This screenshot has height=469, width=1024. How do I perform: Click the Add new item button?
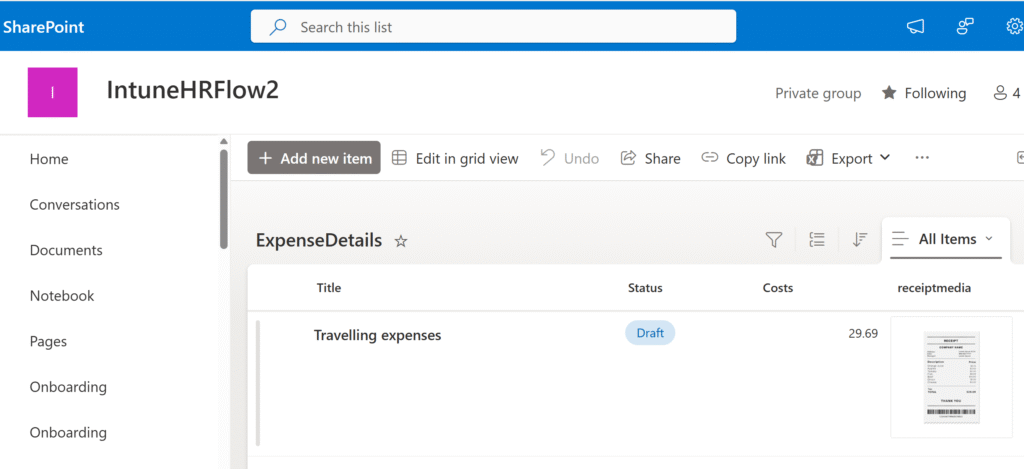314,158
